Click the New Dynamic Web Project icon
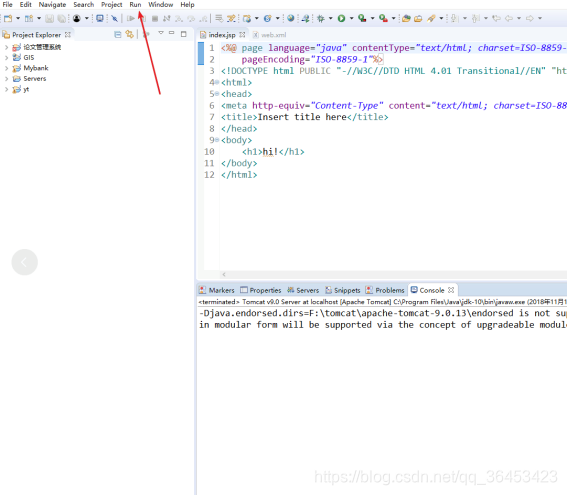The image size is (567, 495). click(x=247, y=18)
